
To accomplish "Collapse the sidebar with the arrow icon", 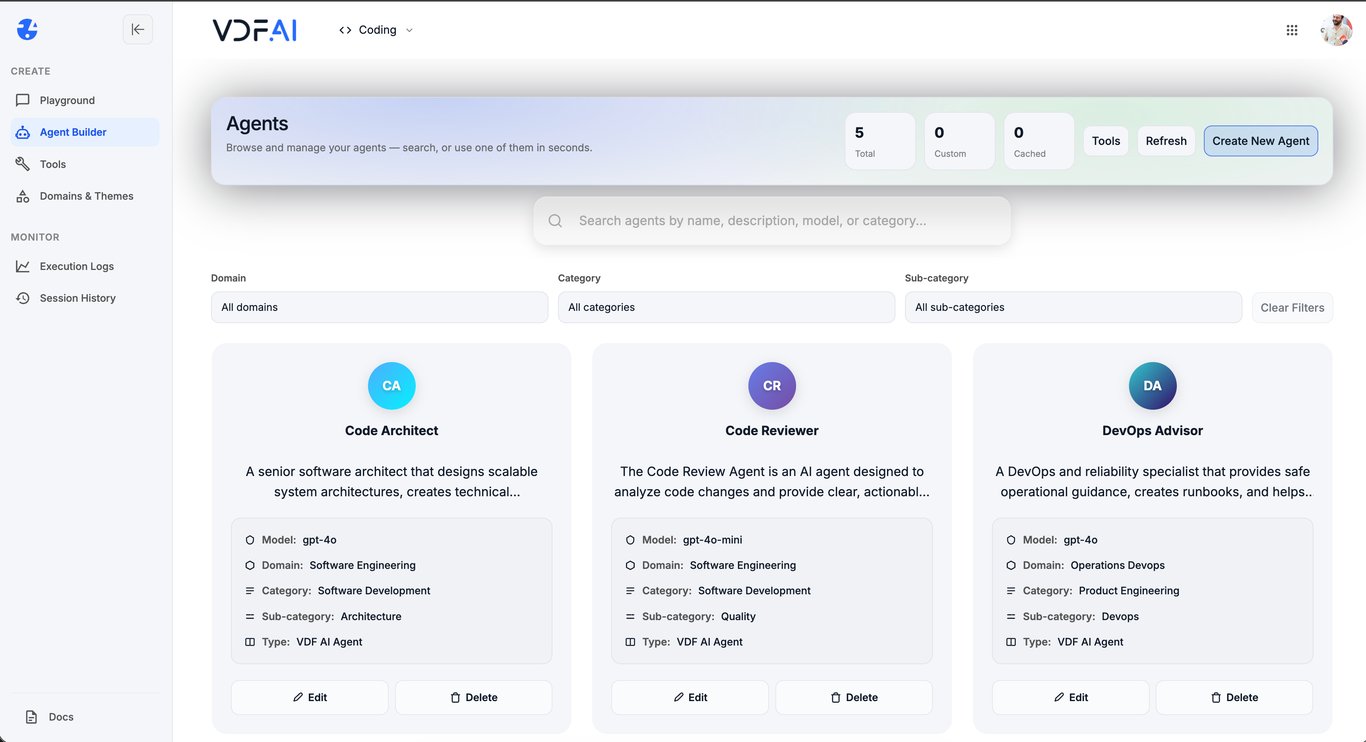I will 138,29.
